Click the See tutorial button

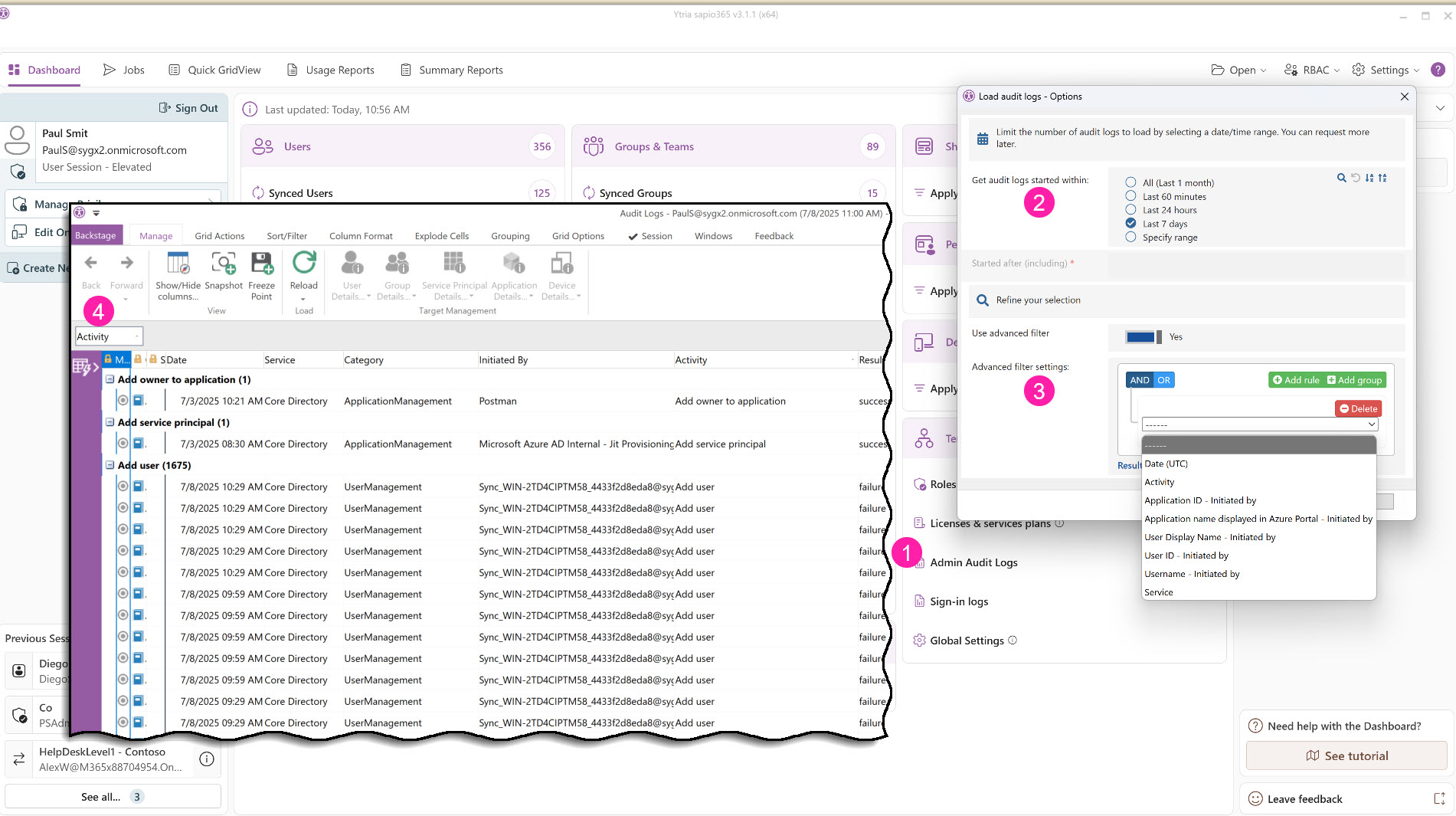[1346, 755]
